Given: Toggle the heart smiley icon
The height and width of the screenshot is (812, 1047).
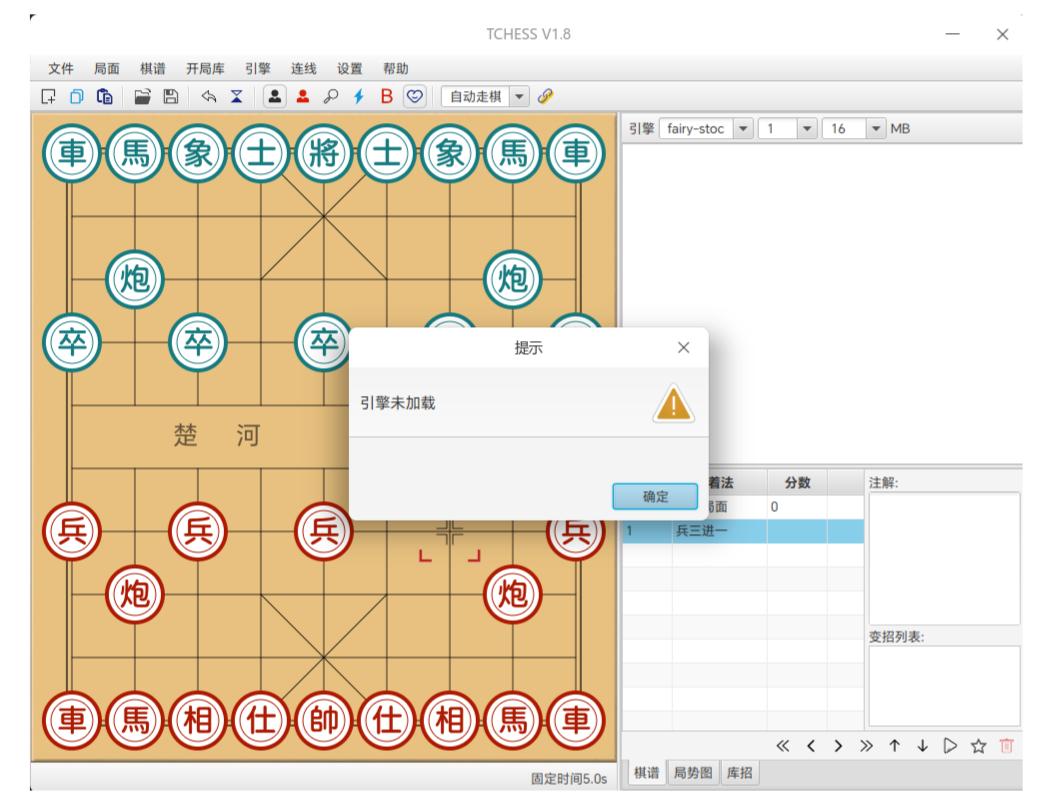Looking at the screenshot, I should click(415, 96).
